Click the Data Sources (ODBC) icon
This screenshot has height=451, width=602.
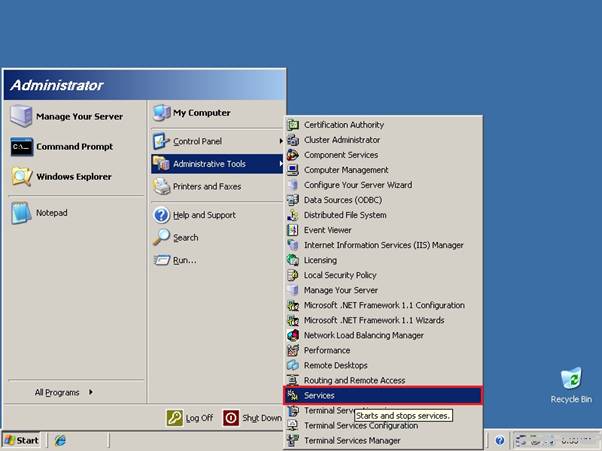tap(293, 200)
